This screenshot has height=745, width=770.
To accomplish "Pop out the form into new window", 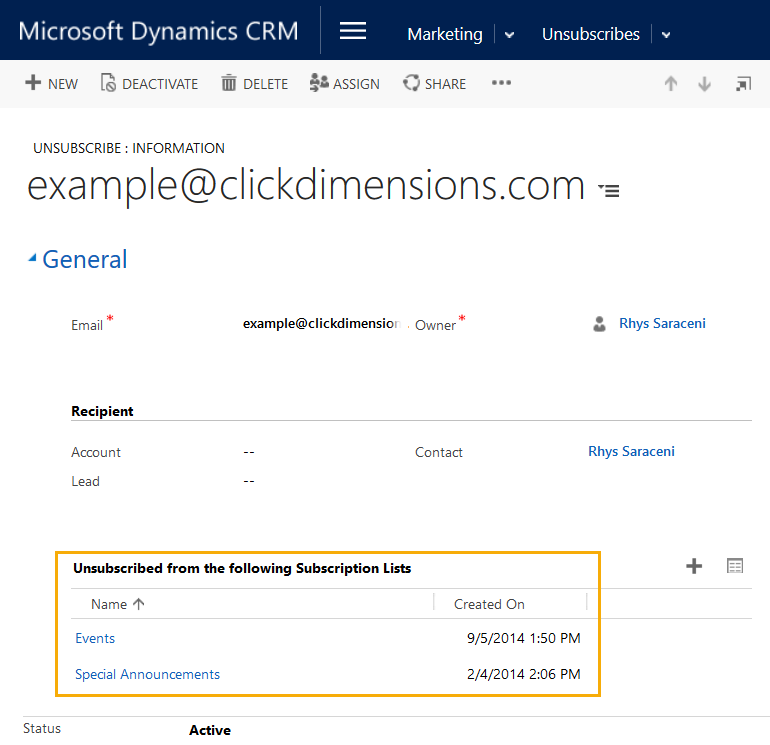I will [x=743, y=84].
